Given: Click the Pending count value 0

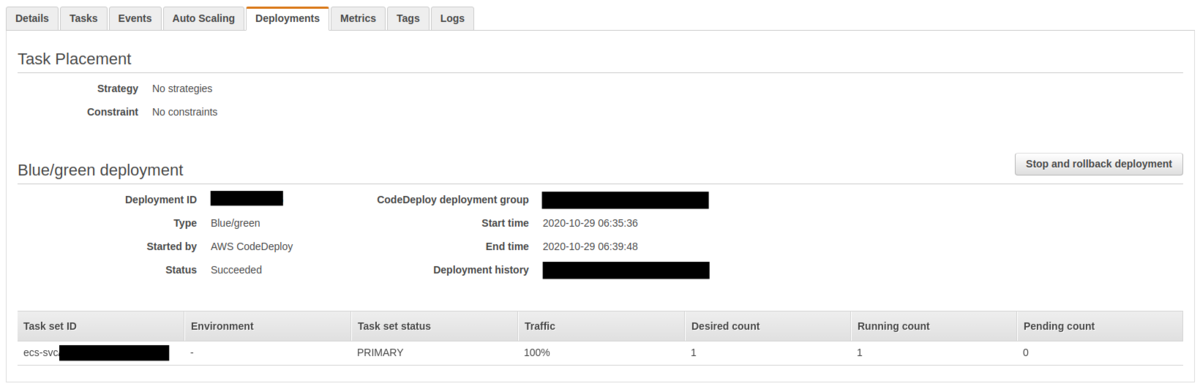Looking at the screenshot, I should [1026, 353].
